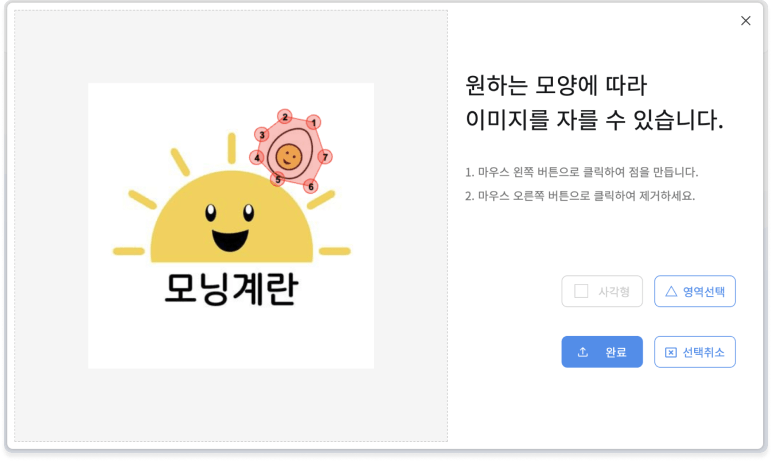Select vertex marker number 4
This screenshot has height=461, width=772.
(x=257, y=158)
